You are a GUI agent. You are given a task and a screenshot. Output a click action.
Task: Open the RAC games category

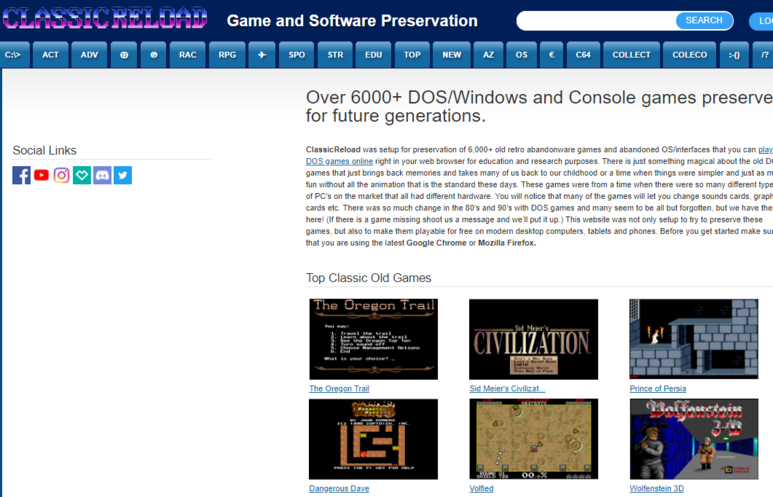188,55
